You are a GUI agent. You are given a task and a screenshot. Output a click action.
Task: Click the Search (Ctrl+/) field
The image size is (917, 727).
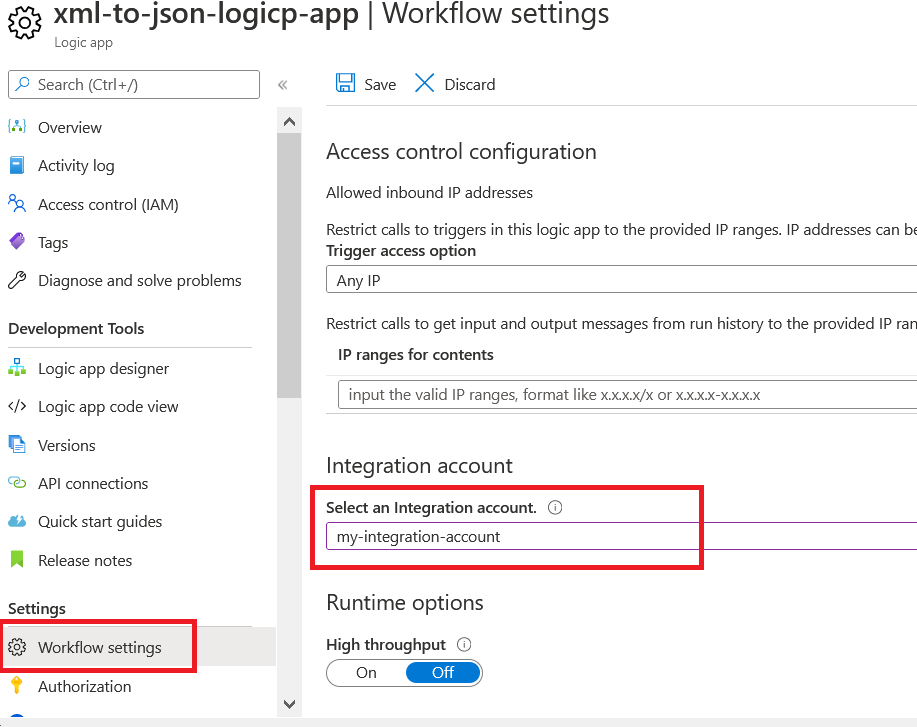134,84
